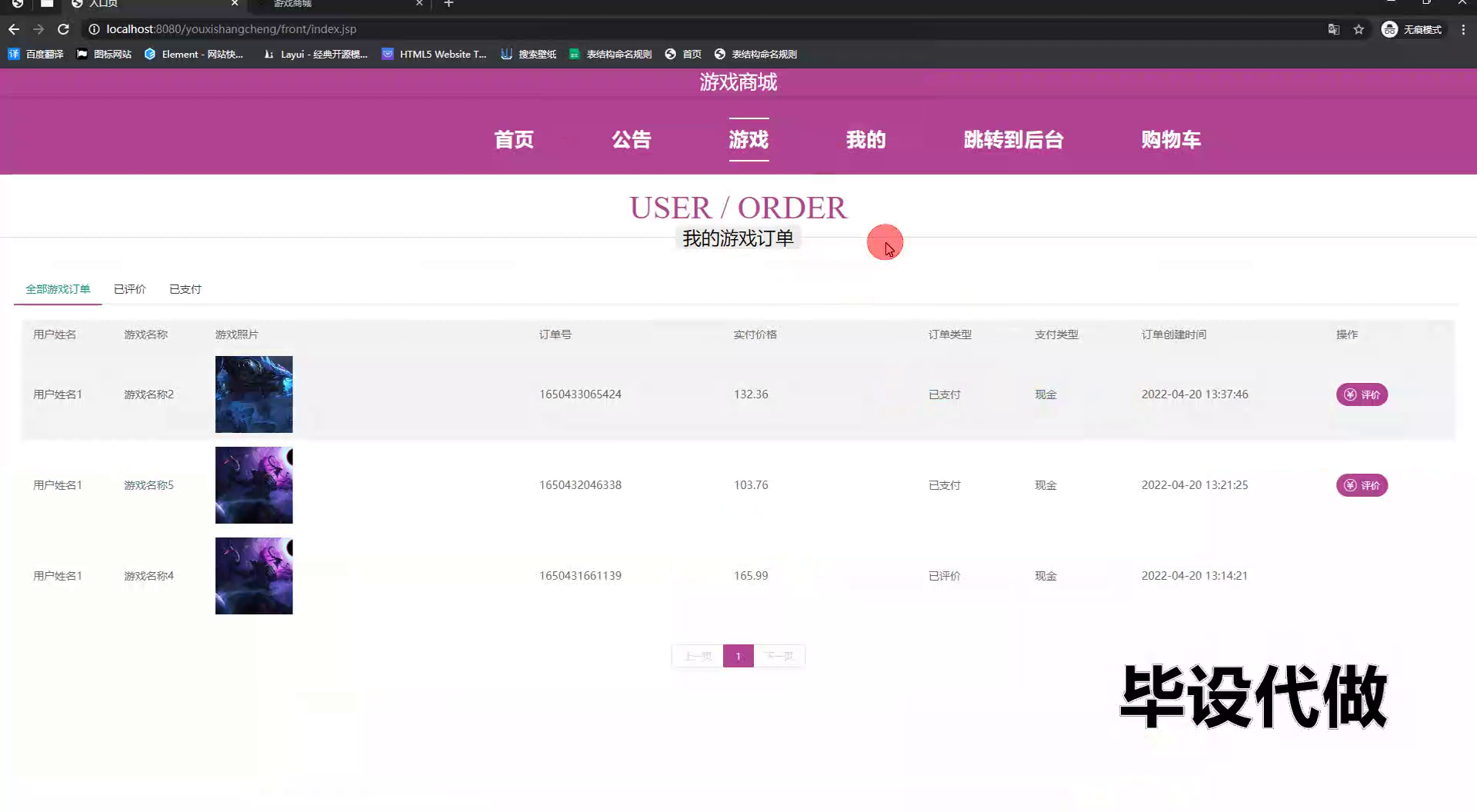Viewport: 1477px width, 812px height.
Task: Click the 游戏名称4 name cell
Action: click(149, 576)
